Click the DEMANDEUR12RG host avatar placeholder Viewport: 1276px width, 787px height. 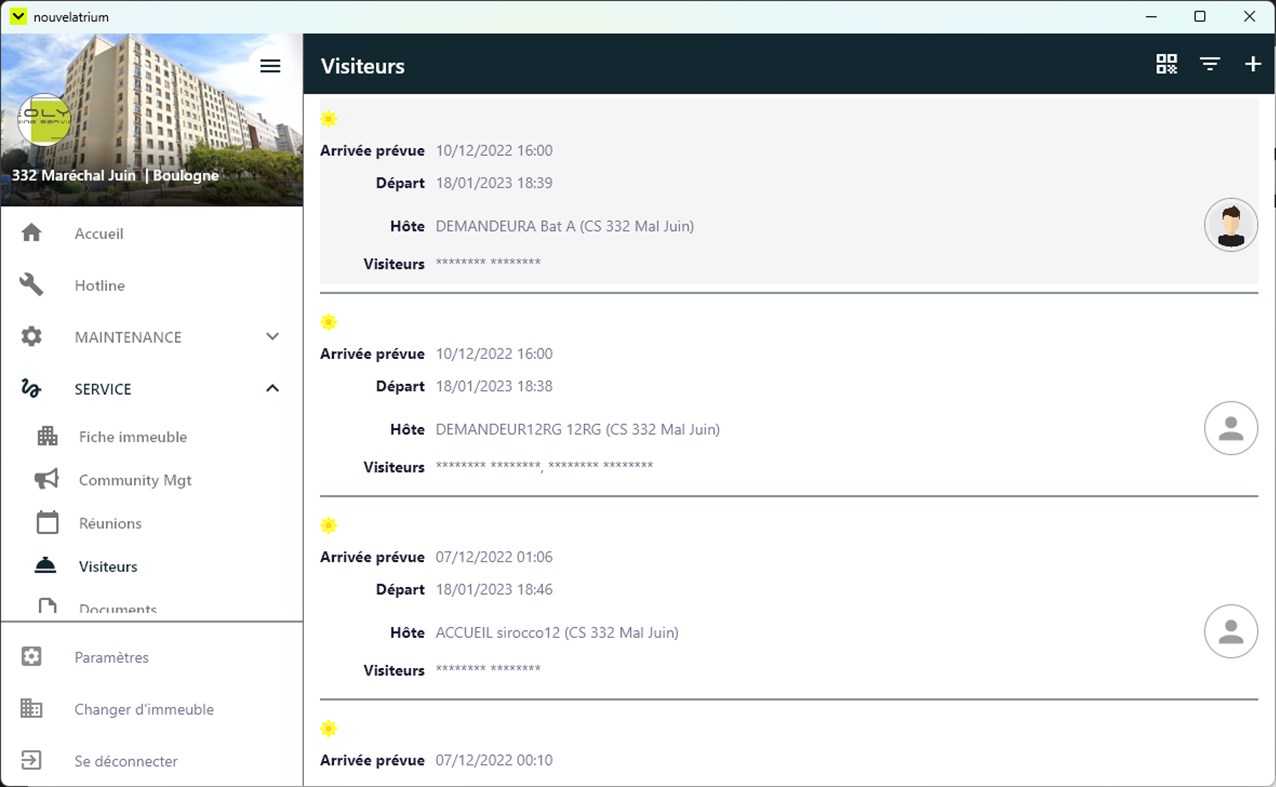(x=1231, y=428)
